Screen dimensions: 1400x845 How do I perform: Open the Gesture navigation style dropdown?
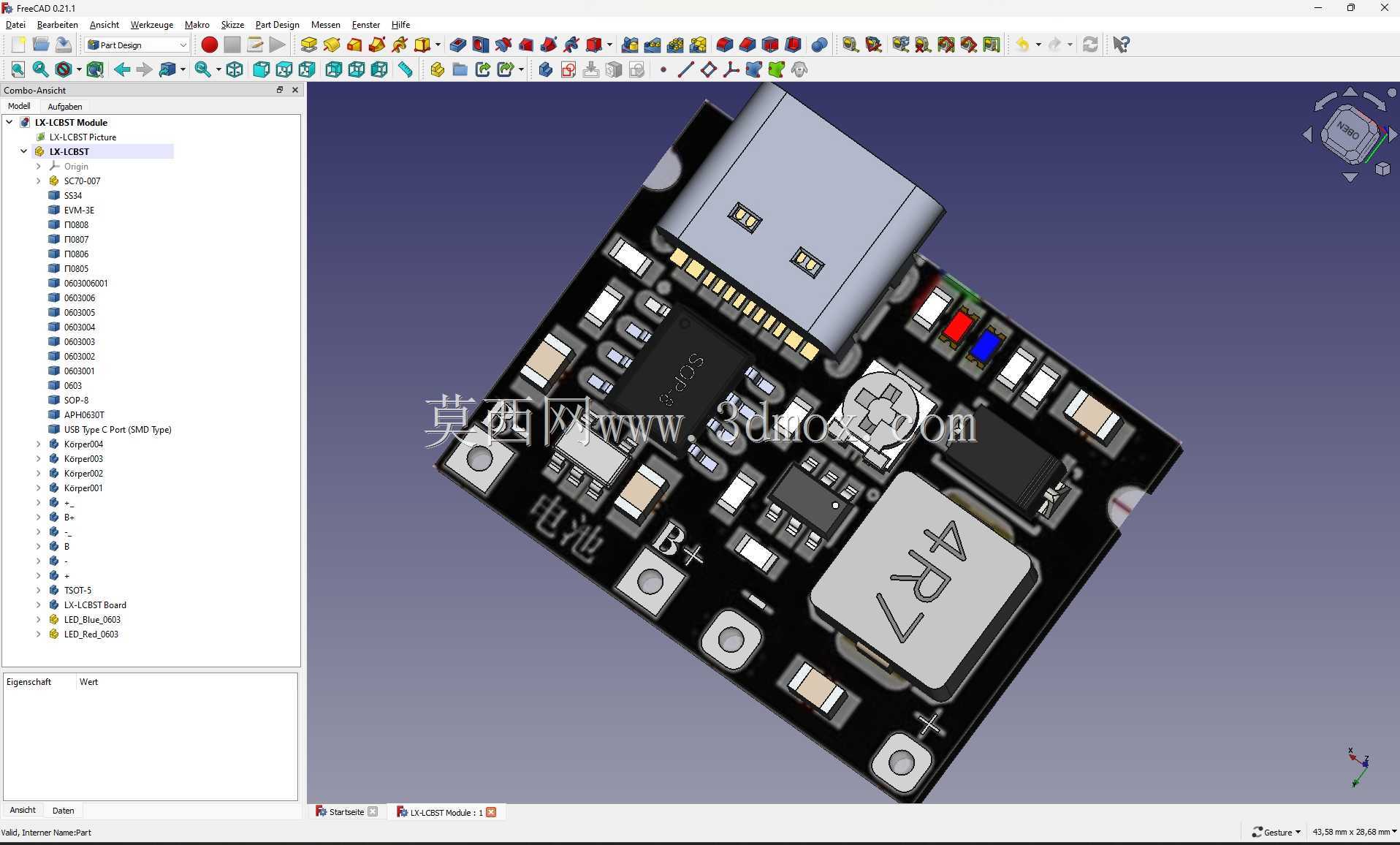click(1277, 832)
